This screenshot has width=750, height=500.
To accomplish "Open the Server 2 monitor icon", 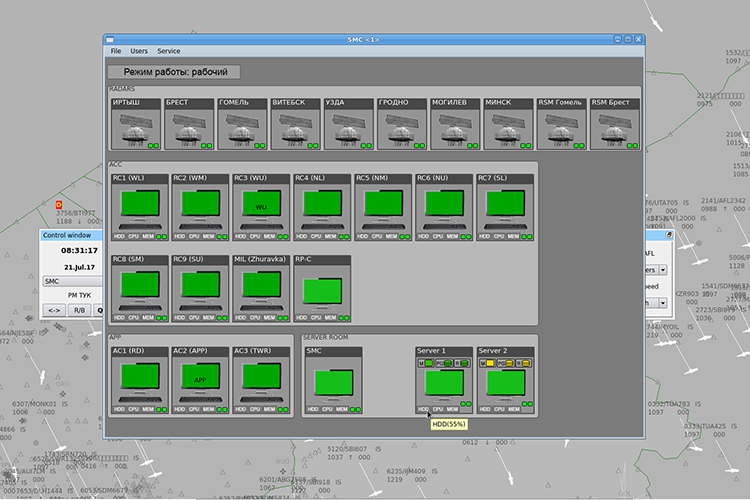I will 504,383.
